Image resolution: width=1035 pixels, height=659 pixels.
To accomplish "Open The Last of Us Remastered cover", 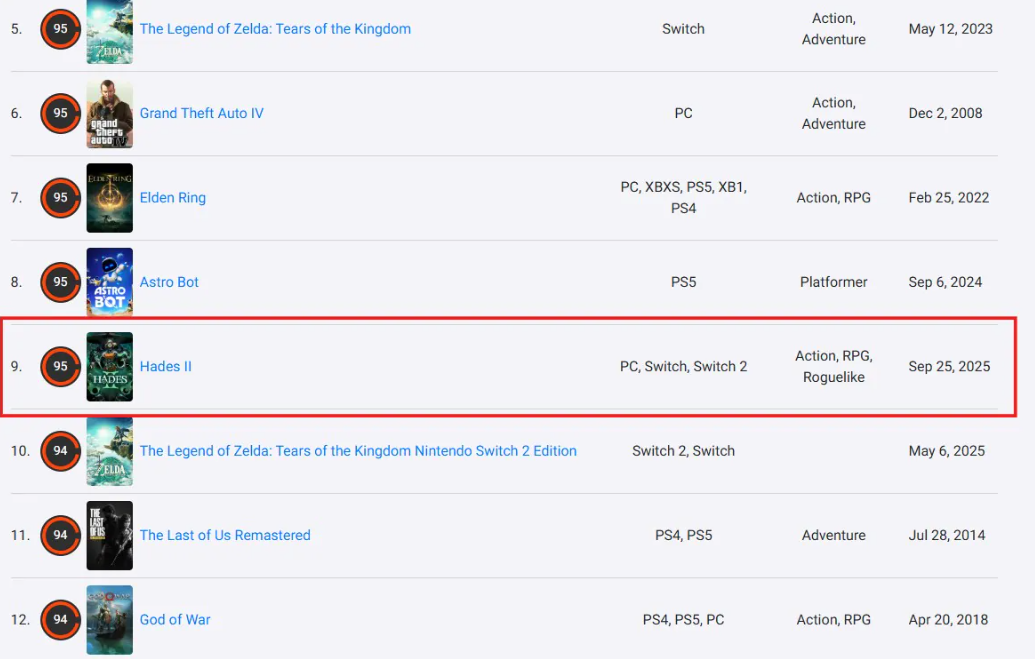I will 109,536.
